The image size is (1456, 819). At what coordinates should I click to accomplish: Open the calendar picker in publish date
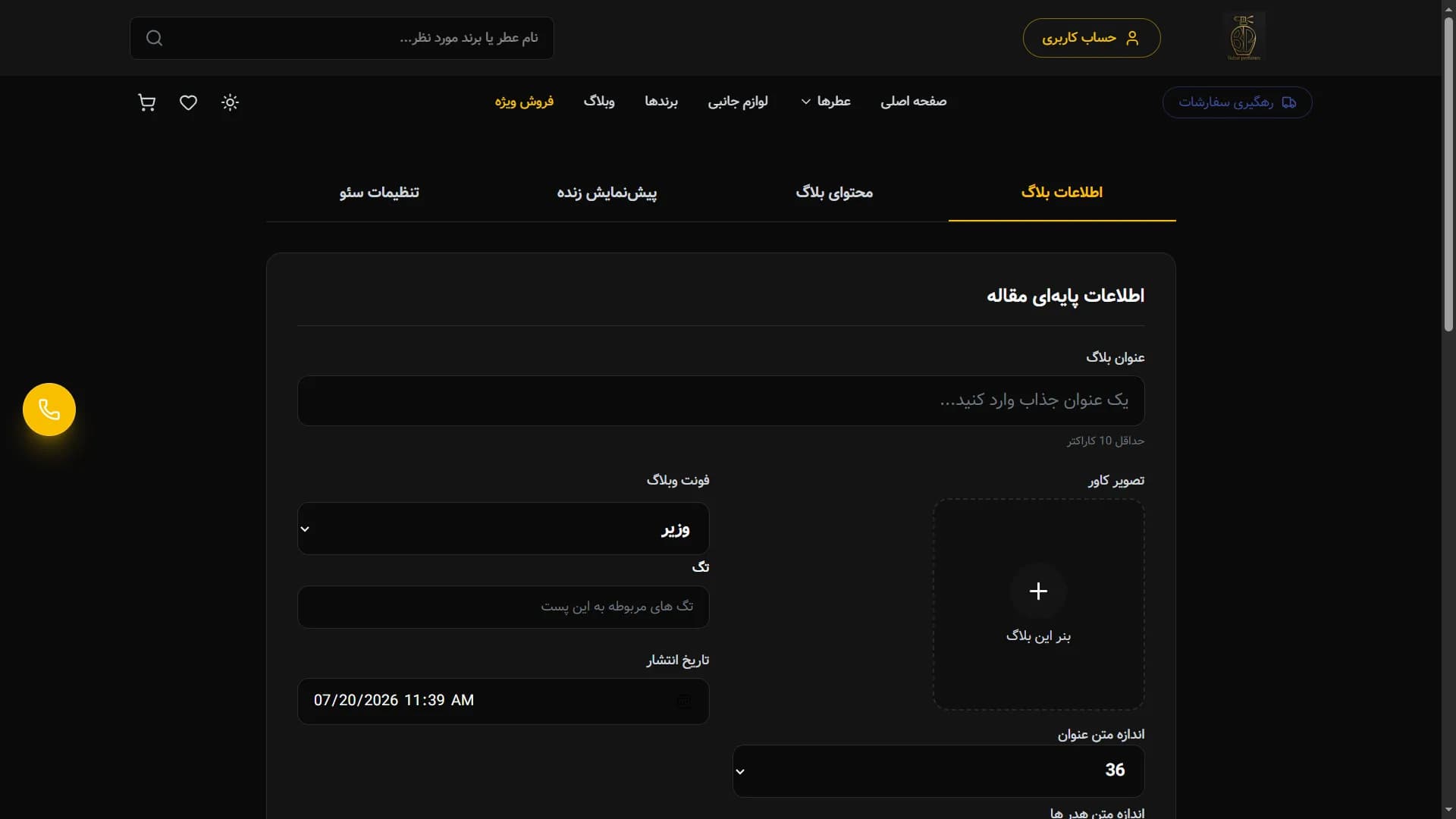pyautogui.click(x=683, y=701)
